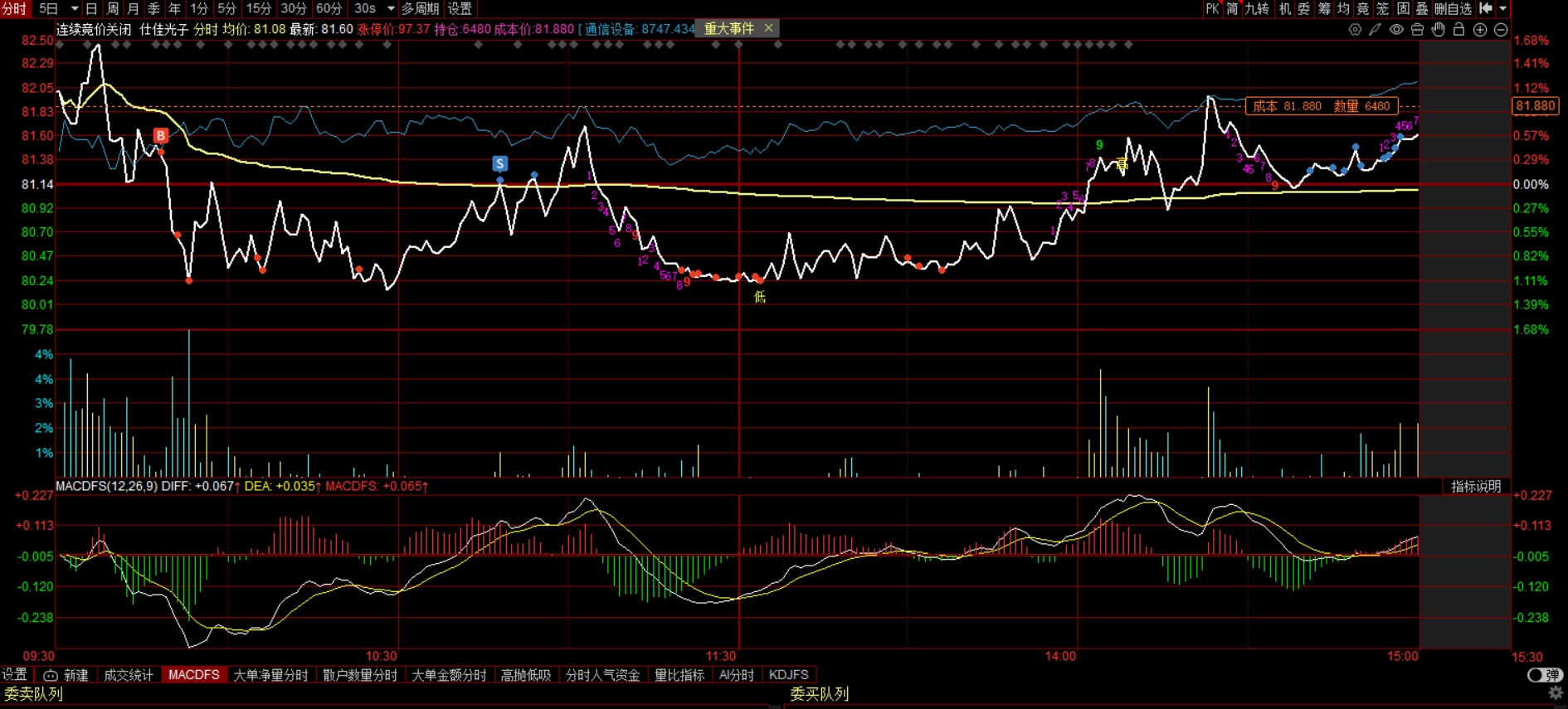The width and height of the screenshot is (1568, 709).
Task: Click the blue S sell marker on chart
Action: tap(499, 163)
